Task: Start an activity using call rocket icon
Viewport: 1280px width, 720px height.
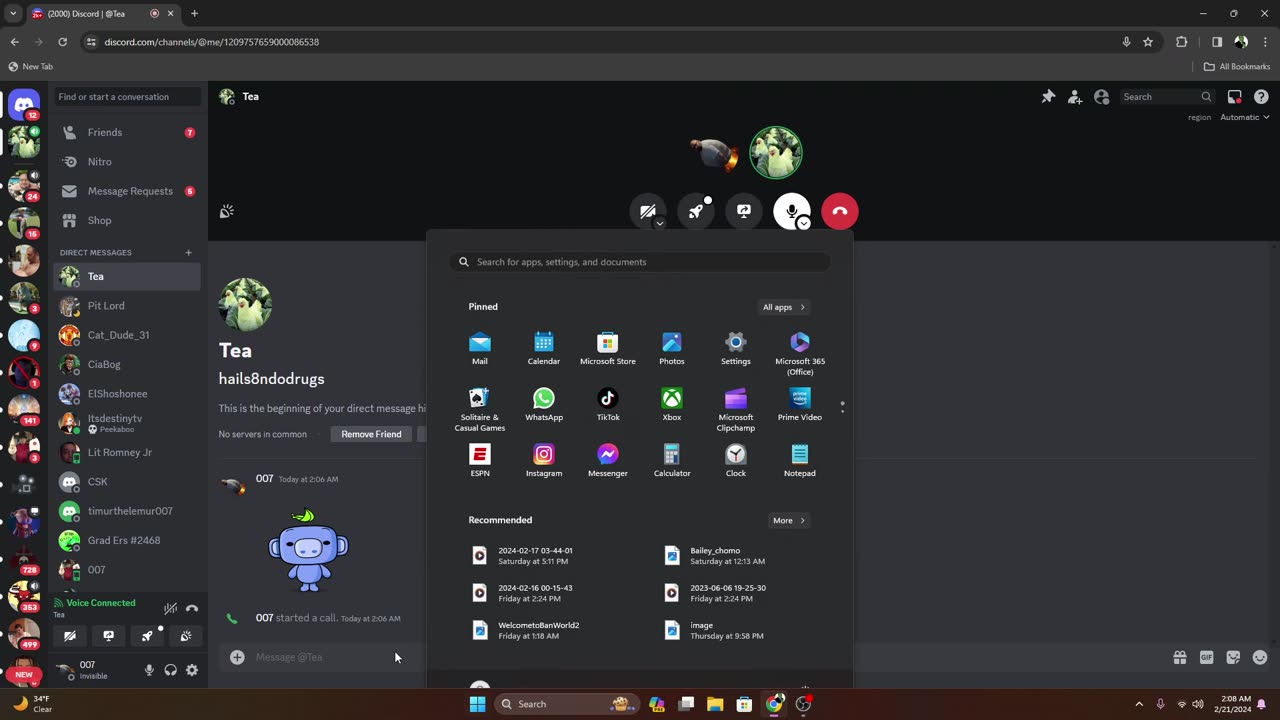Action: pyautogui.click(x=696, y=211)
